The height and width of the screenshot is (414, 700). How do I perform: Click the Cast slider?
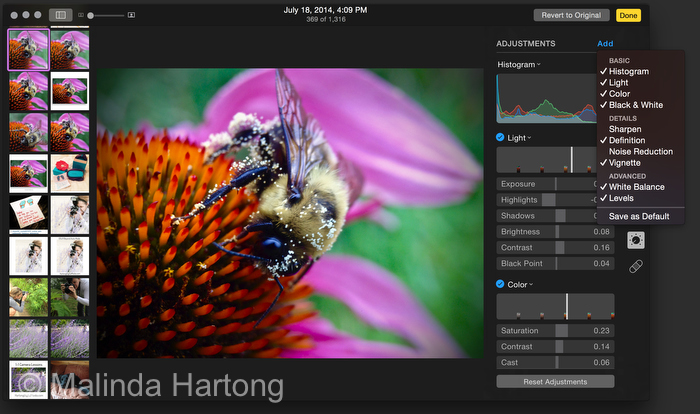(x=555, y=362)
